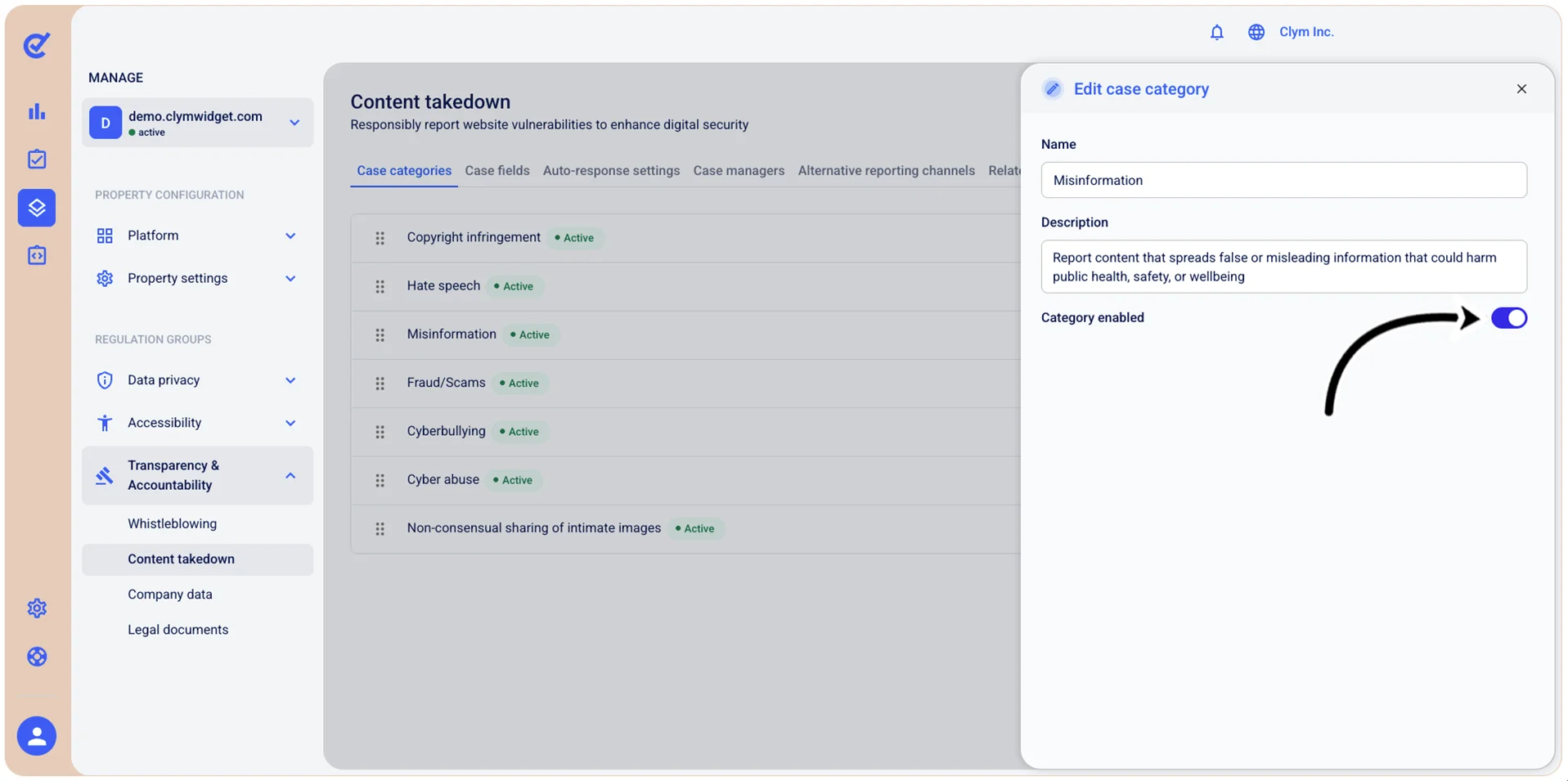
Task: Click the Clym Inc. account name
Action: [x=1306, y=32]
